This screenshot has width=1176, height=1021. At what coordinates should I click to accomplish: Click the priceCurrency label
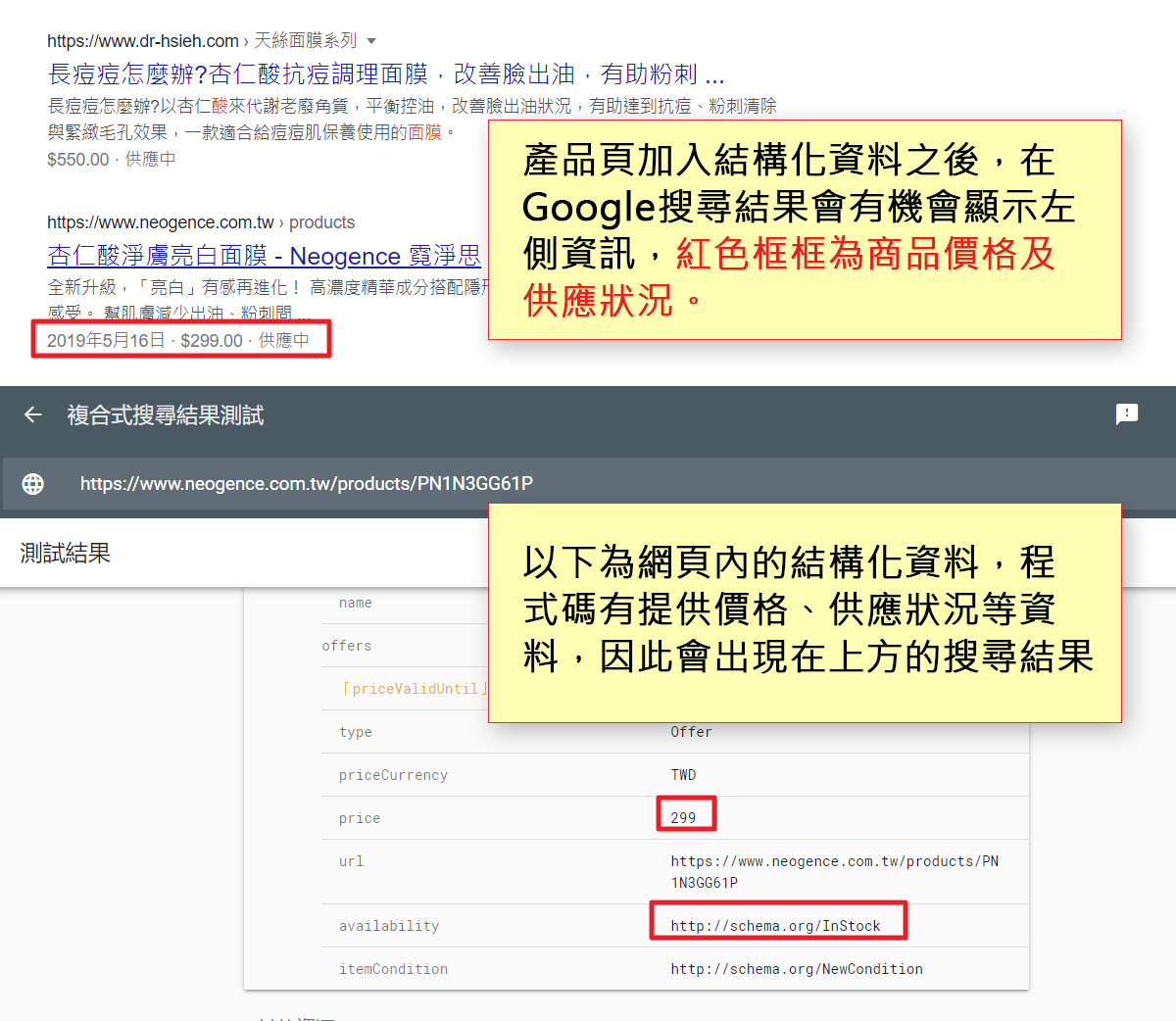pyautogui.click(x=393, y=775)
